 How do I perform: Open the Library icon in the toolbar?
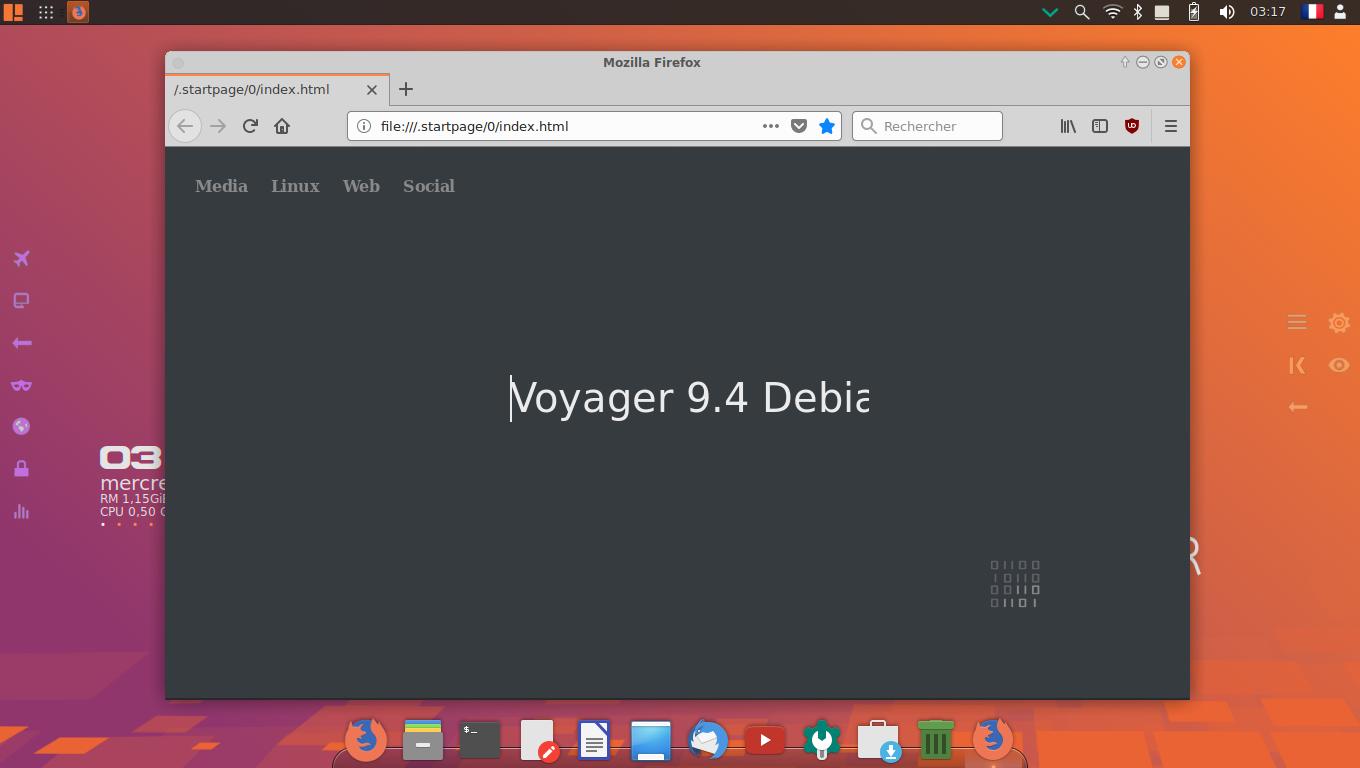[x=1068, y=126]
